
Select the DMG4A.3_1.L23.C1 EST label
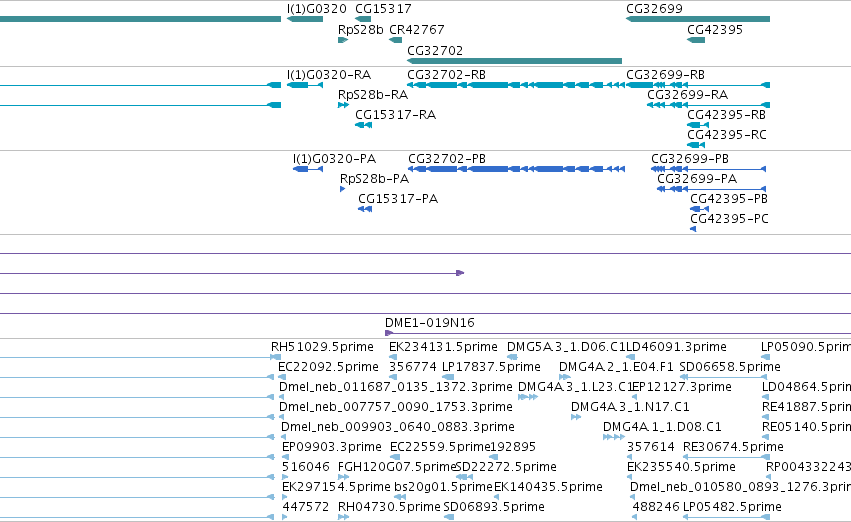click(575, 387)
